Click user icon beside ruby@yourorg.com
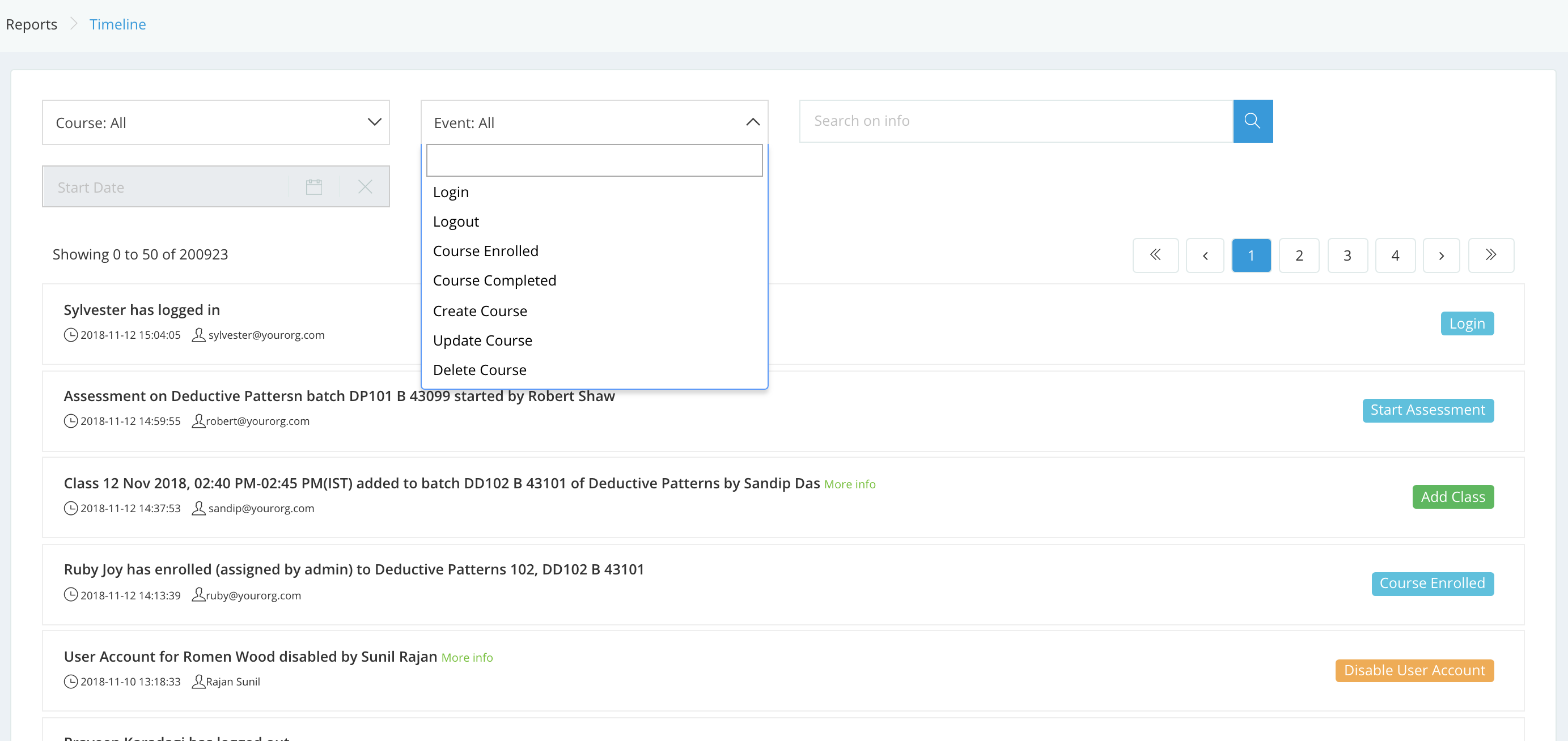Screen dimensions: 1568x741 click(x=198, y=594)
